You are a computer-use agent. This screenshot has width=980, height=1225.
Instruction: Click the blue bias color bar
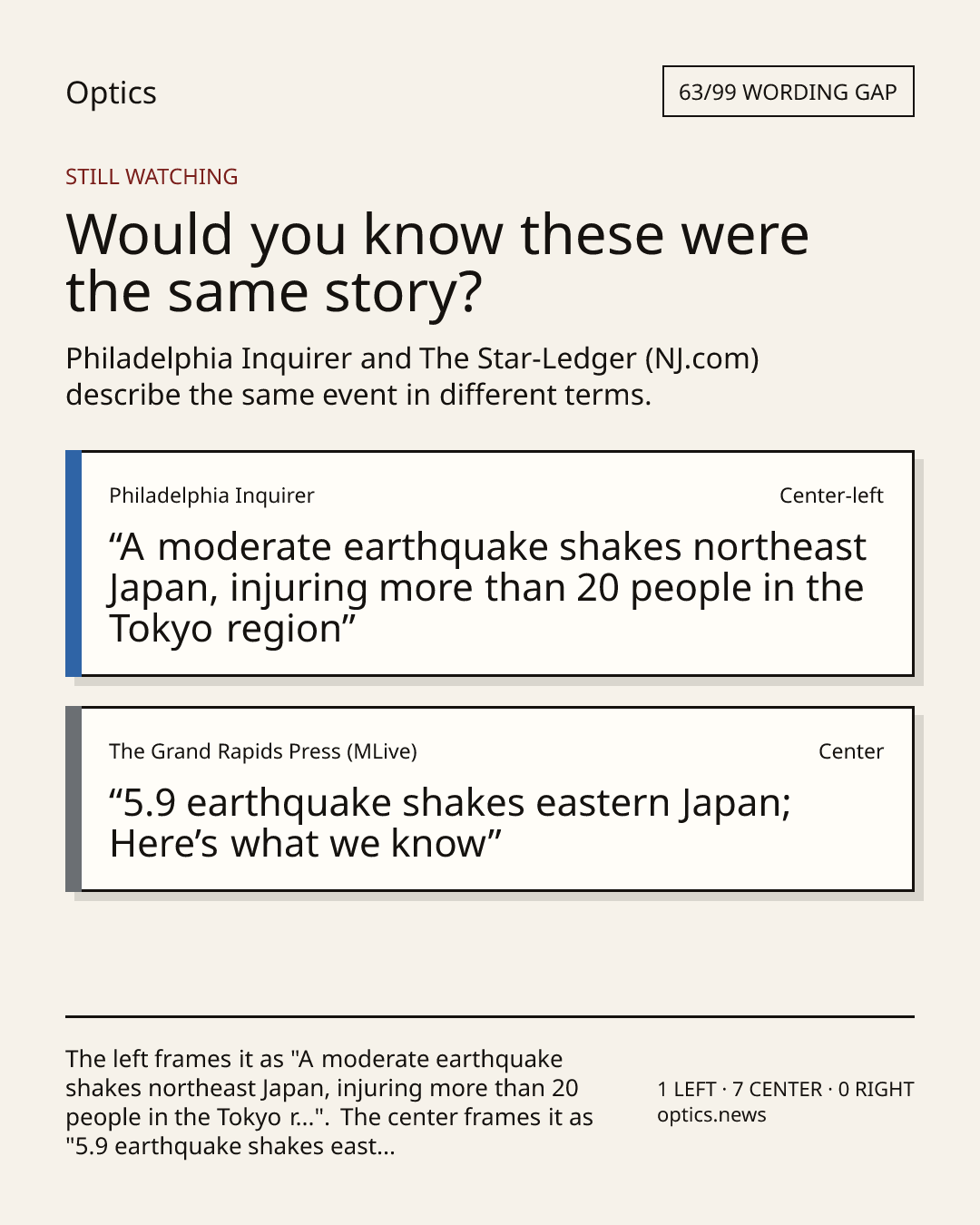pos(73,563)
